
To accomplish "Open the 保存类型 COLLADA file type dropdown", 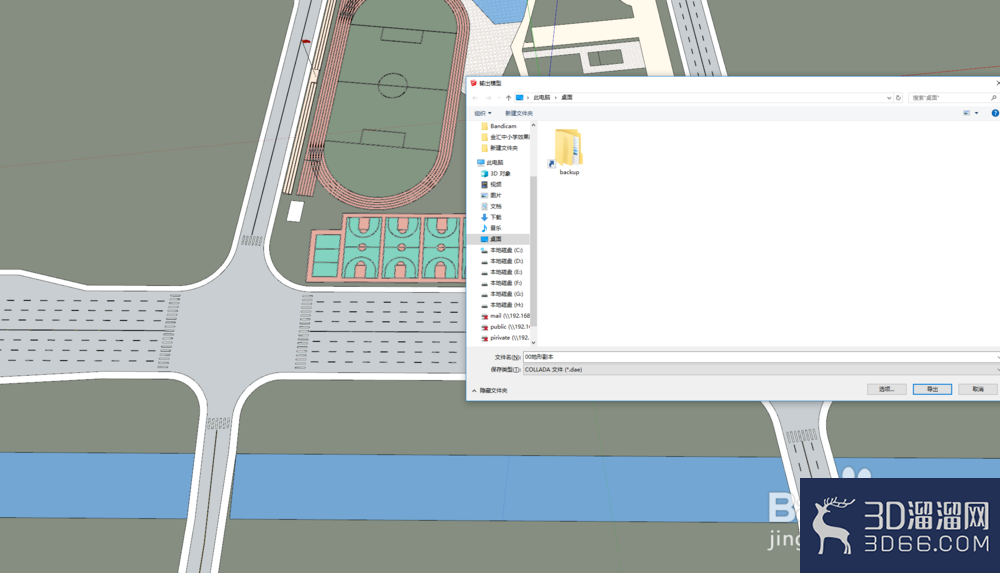I will (761, 369).
